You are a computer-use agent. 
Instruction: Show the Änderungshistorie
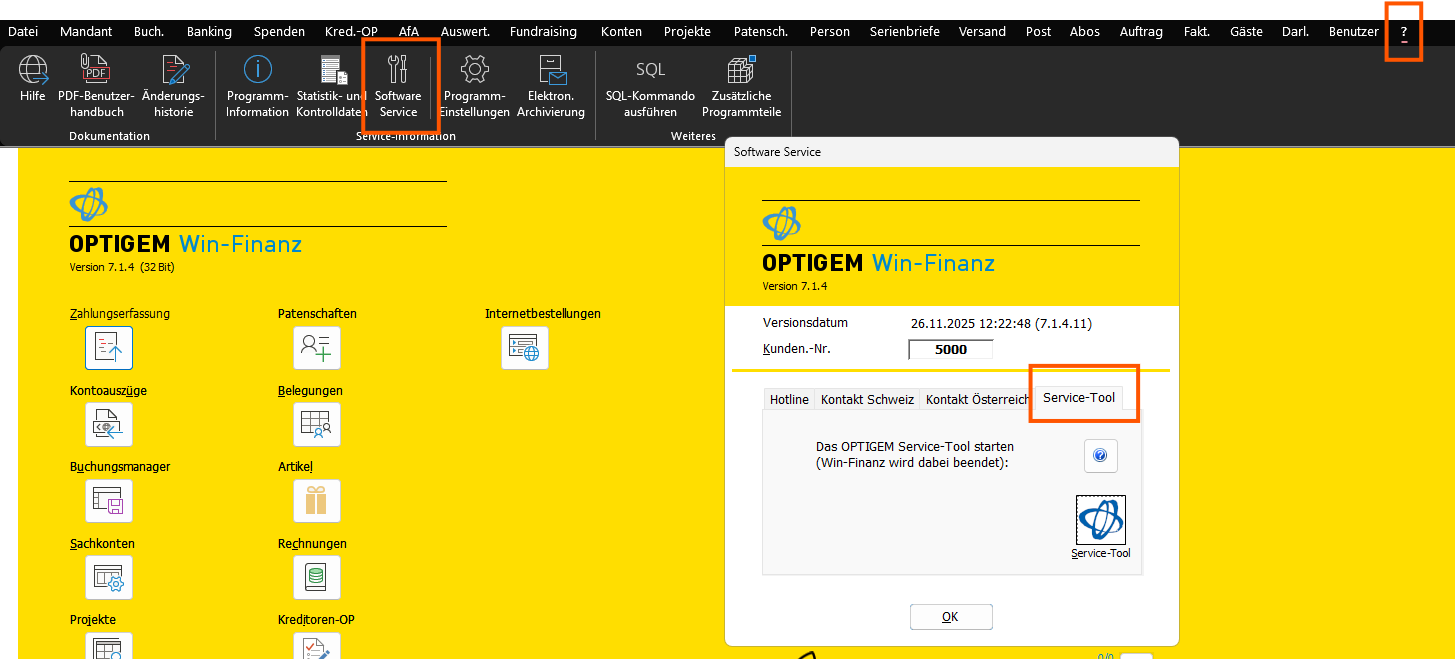click(173, 72)
